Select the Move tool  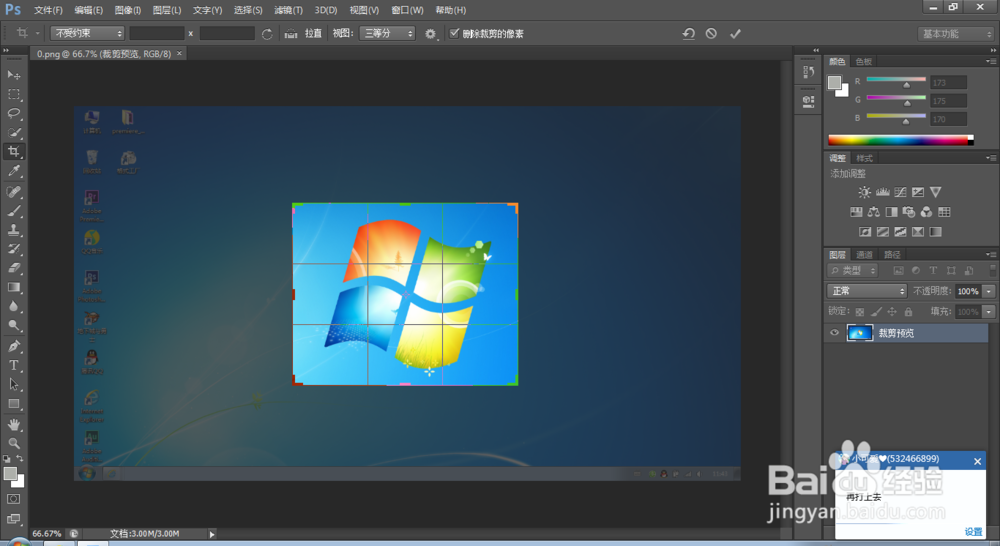pyautogui.click(x=13, y=75)
